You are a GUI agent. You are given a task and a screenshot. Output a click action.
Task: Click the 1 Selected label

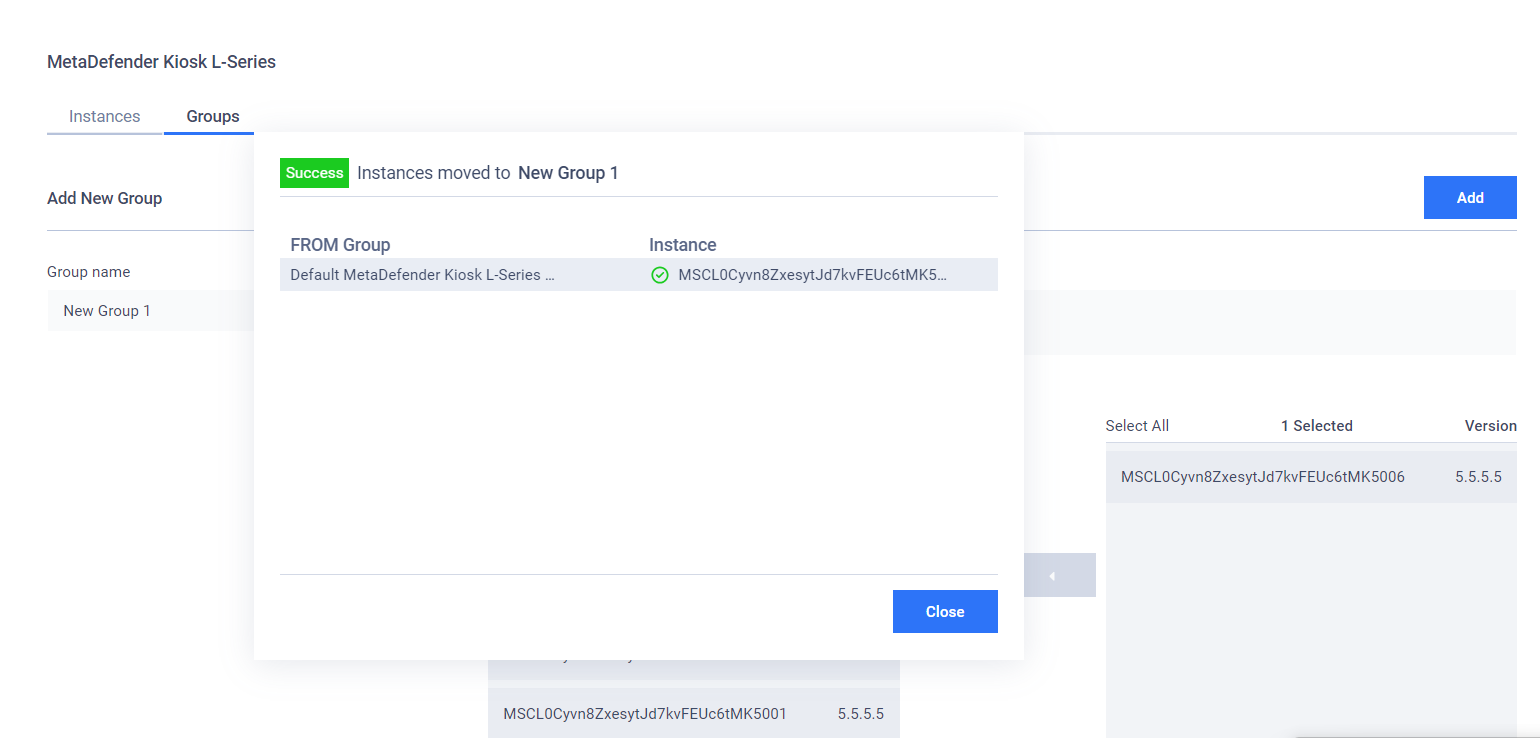click(x=1317, y=426)
